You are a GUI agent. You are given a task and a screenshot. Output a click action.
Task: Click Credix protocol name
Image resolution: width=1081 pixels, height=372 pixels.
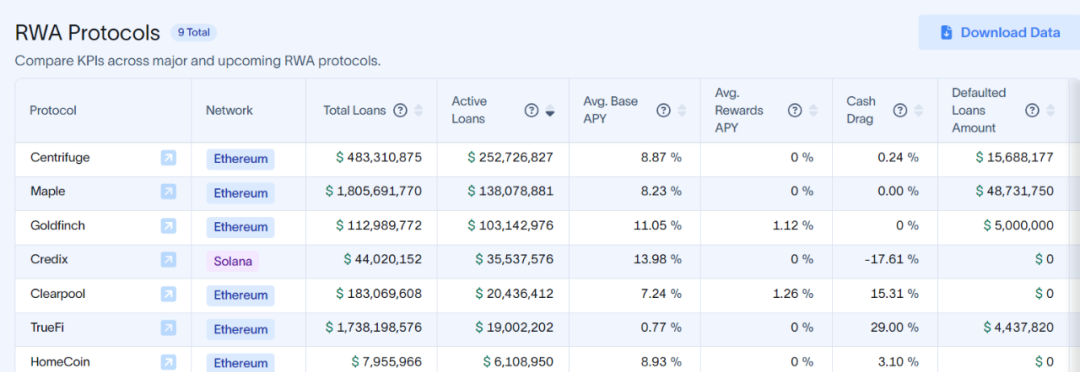[x=49, y=259]
